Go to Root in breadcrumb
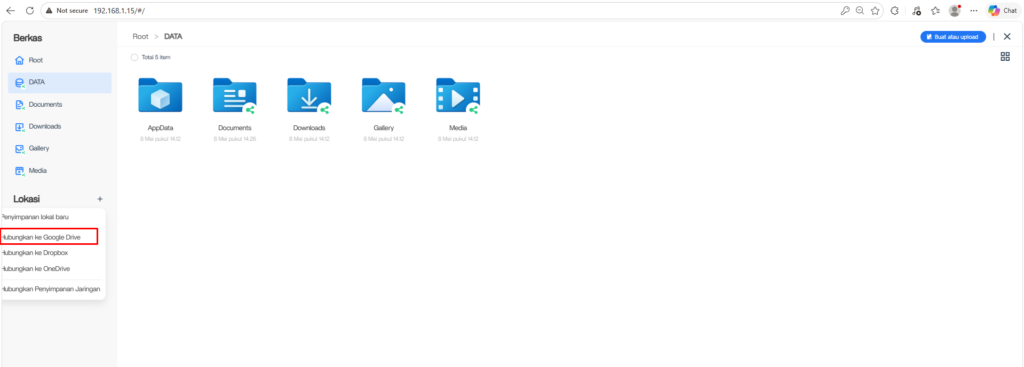 pyautogui.click(x=140, y=37)
